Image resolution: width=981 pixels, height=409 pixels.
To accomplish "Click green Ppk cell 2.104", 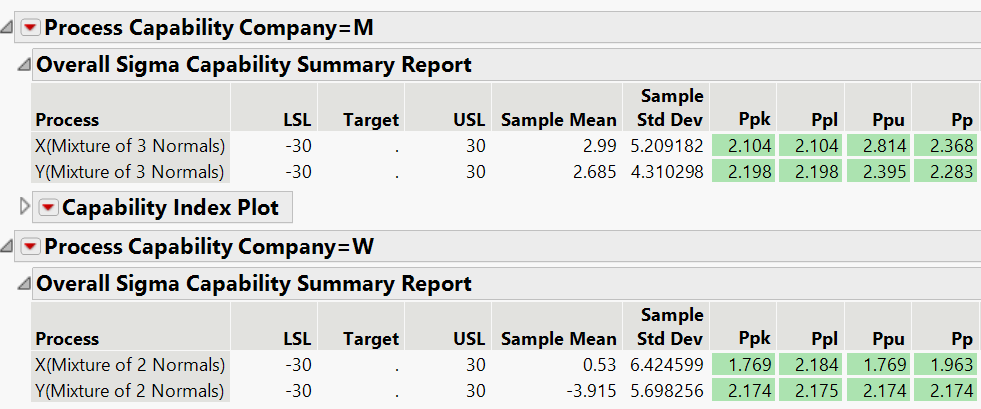I will click(x=743, y=146).
